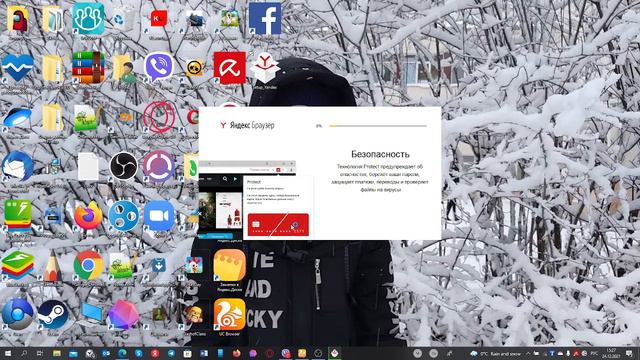Open the folder with person picture
This screenshot has width=640, height=360.
pyautogui.click(x=124, y=68)
